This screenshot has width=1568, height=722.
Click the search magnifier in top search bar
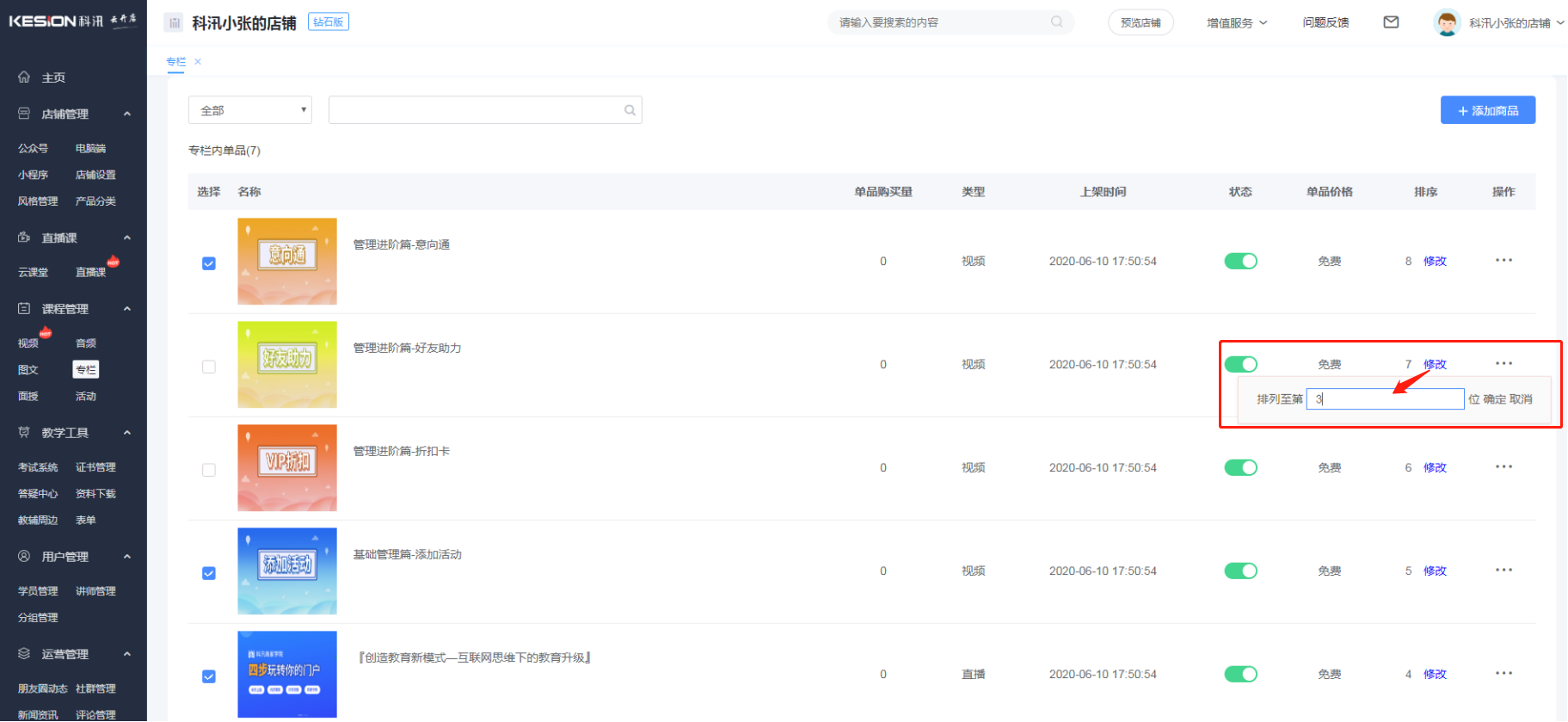click(x=1056, y=22)
